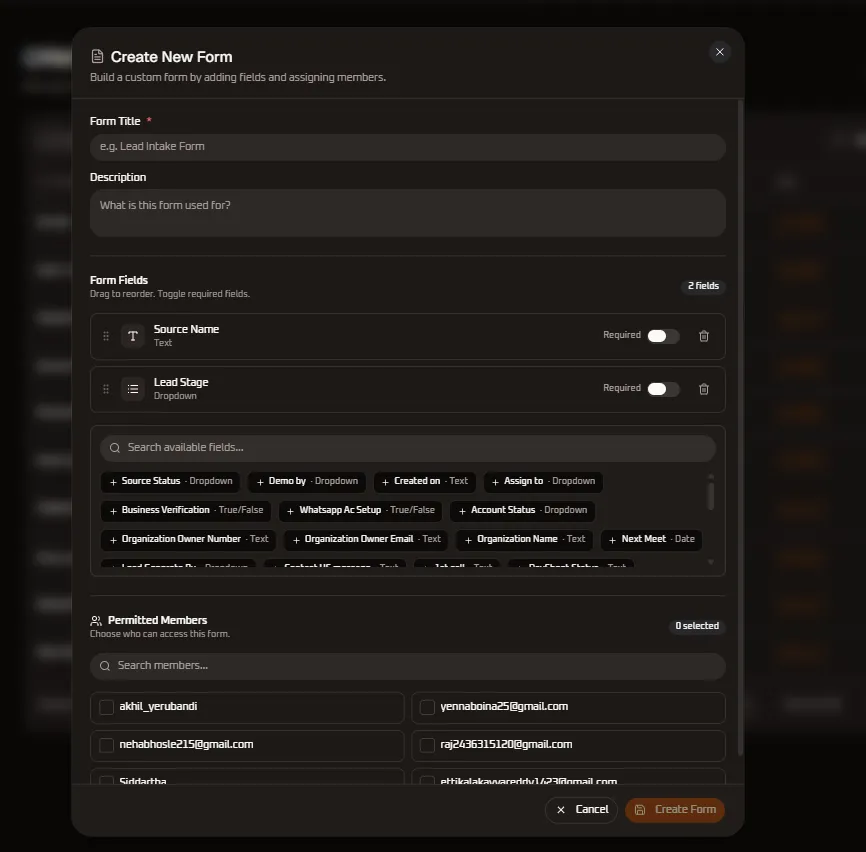The height and width of the screenshot is (852, 866).
Task: Add the Organization Owner Number field
Action: pyautogui.click(x=188, y=539)
